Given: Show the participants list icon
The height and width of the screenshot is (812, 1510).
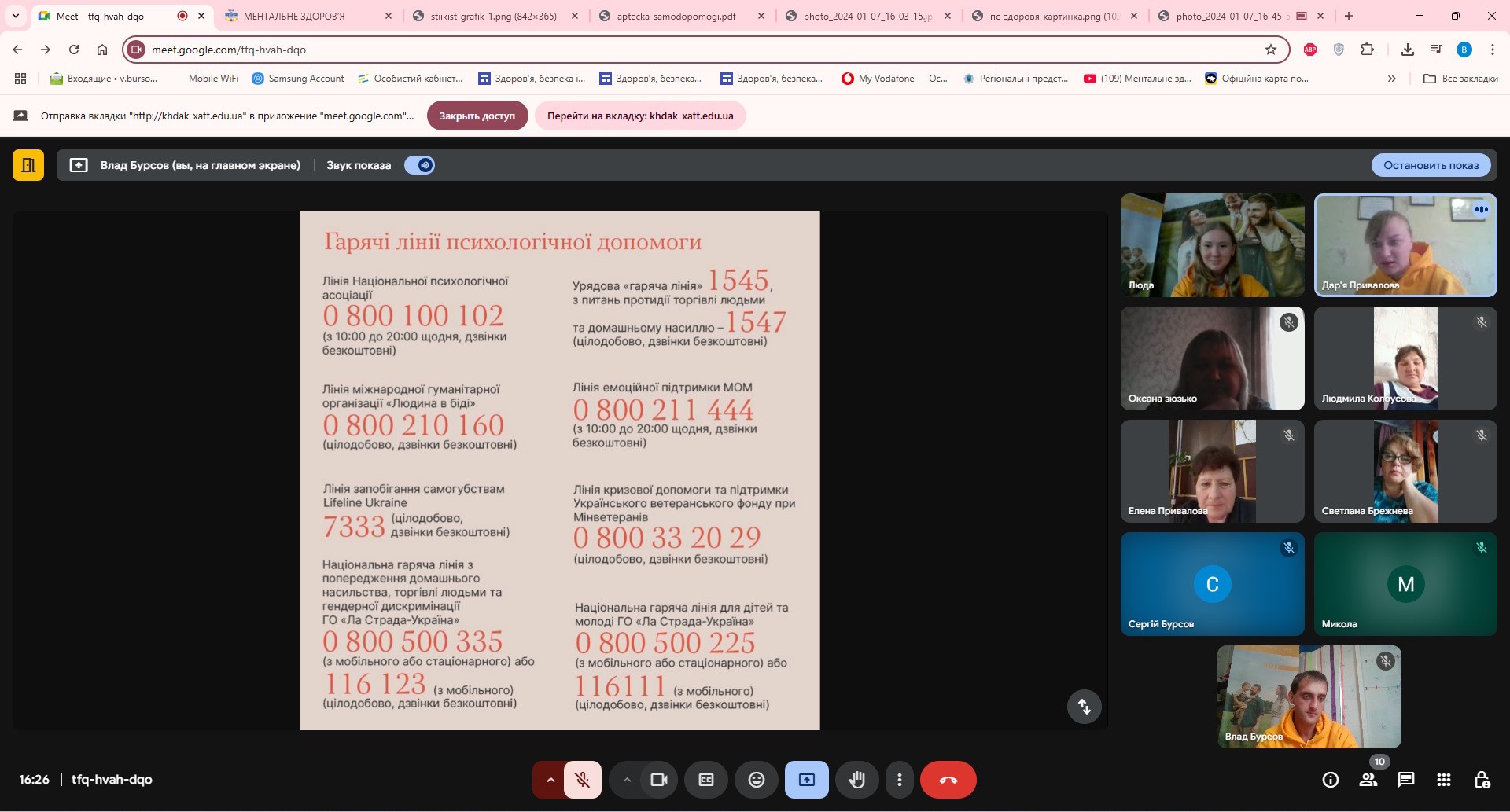Looking at the screenshot, I should click(1368, 780).
